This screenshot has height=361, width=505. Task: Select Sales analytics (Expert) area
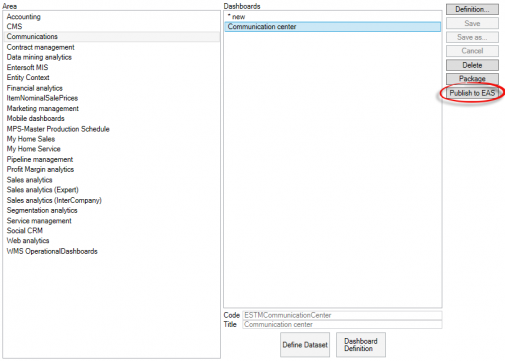click(112, 190)
